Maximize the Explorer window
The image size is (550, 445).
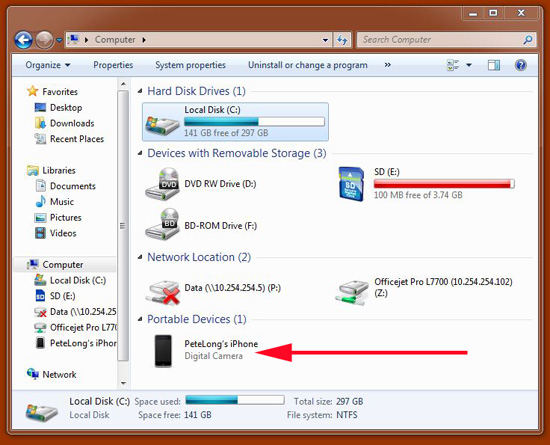tap(493, 13)
